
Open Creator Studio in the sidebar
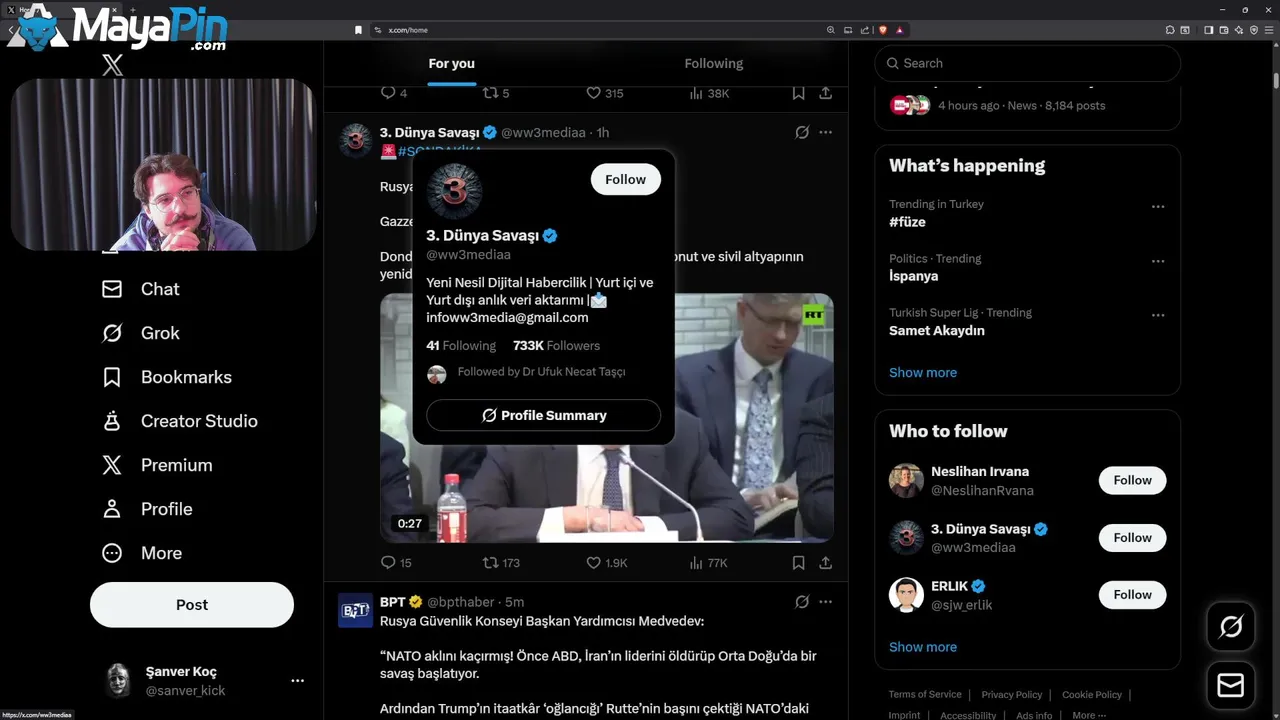(180, 421)
